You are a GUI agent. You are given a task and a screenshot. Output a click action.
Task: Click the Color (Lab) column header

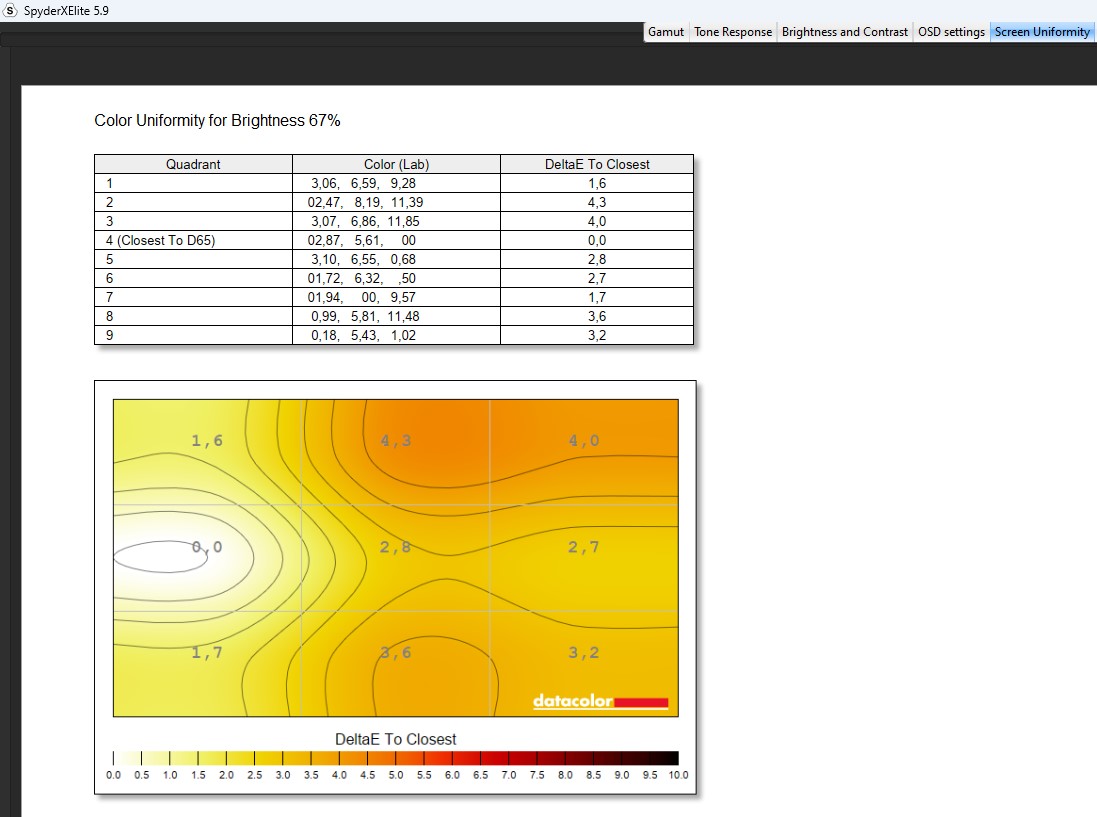396,164
